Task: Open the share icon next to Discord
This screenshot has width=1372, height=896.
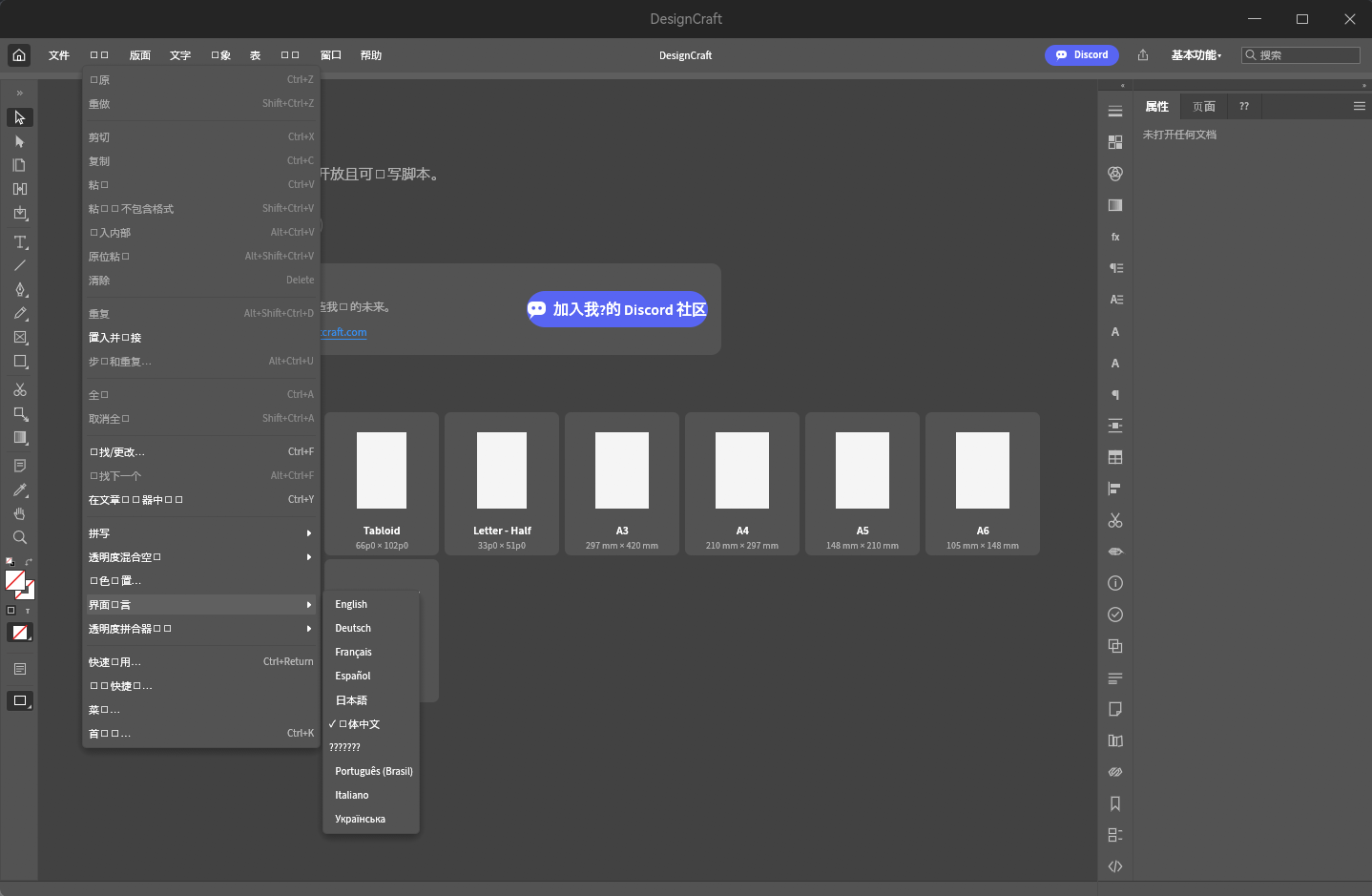Action: pyautogui.click(x=1143, y=55)
